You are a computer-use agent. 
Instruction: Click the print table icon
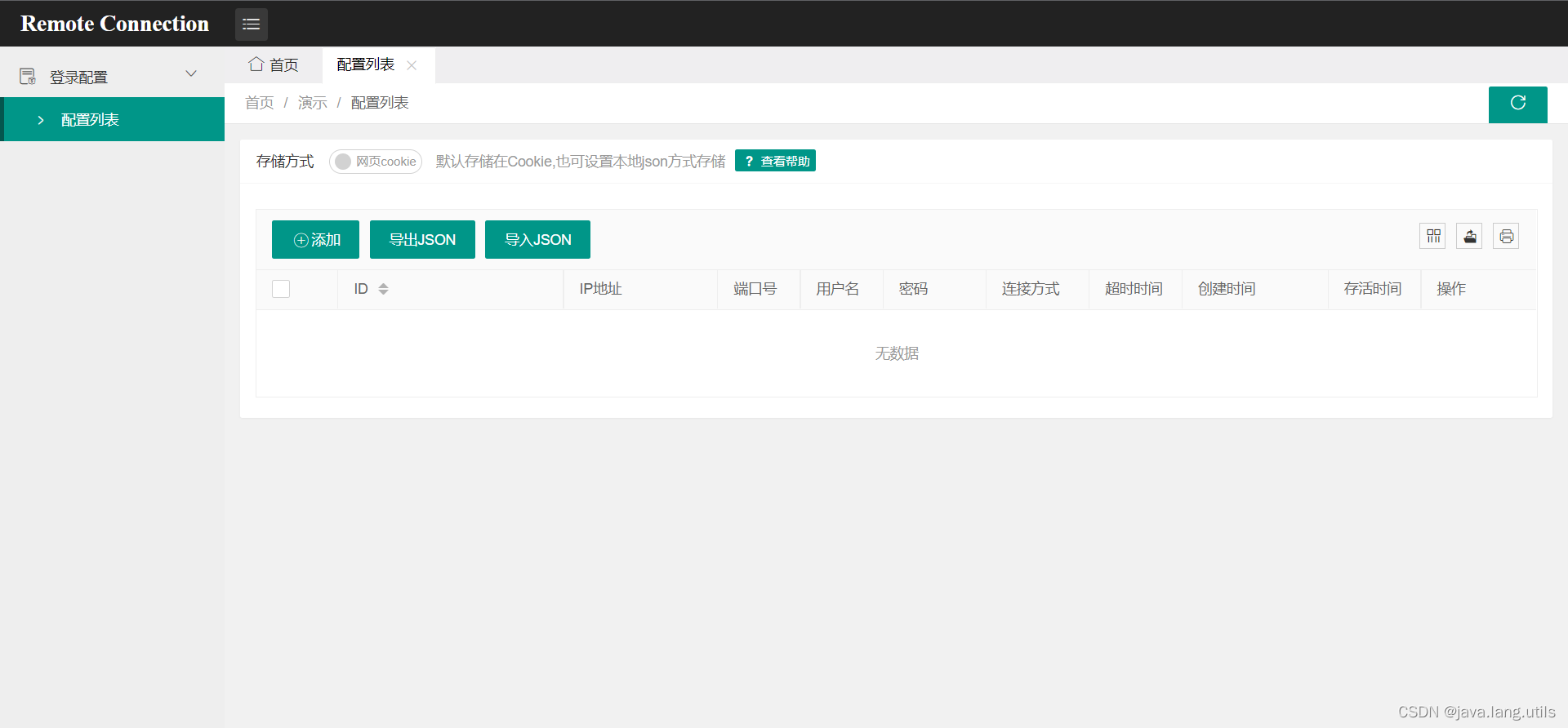tap(1506, 237)
